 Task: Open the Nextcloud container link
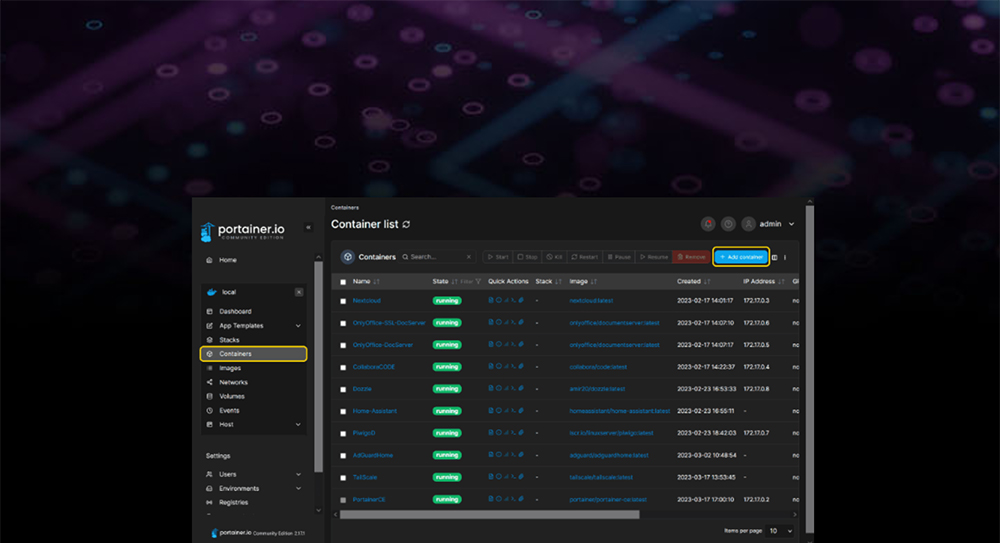[x=367, y=301]
